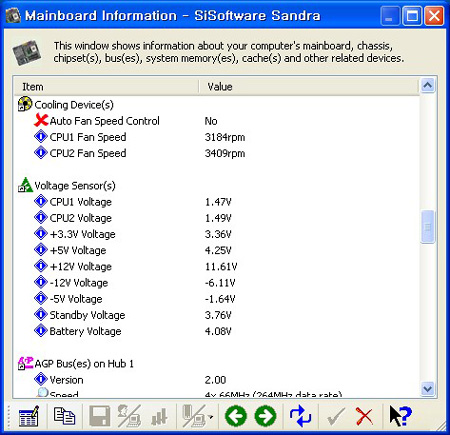Open the options table icon in the toolbar
This screenshot has height=435, width=450.
pos(29,416)
